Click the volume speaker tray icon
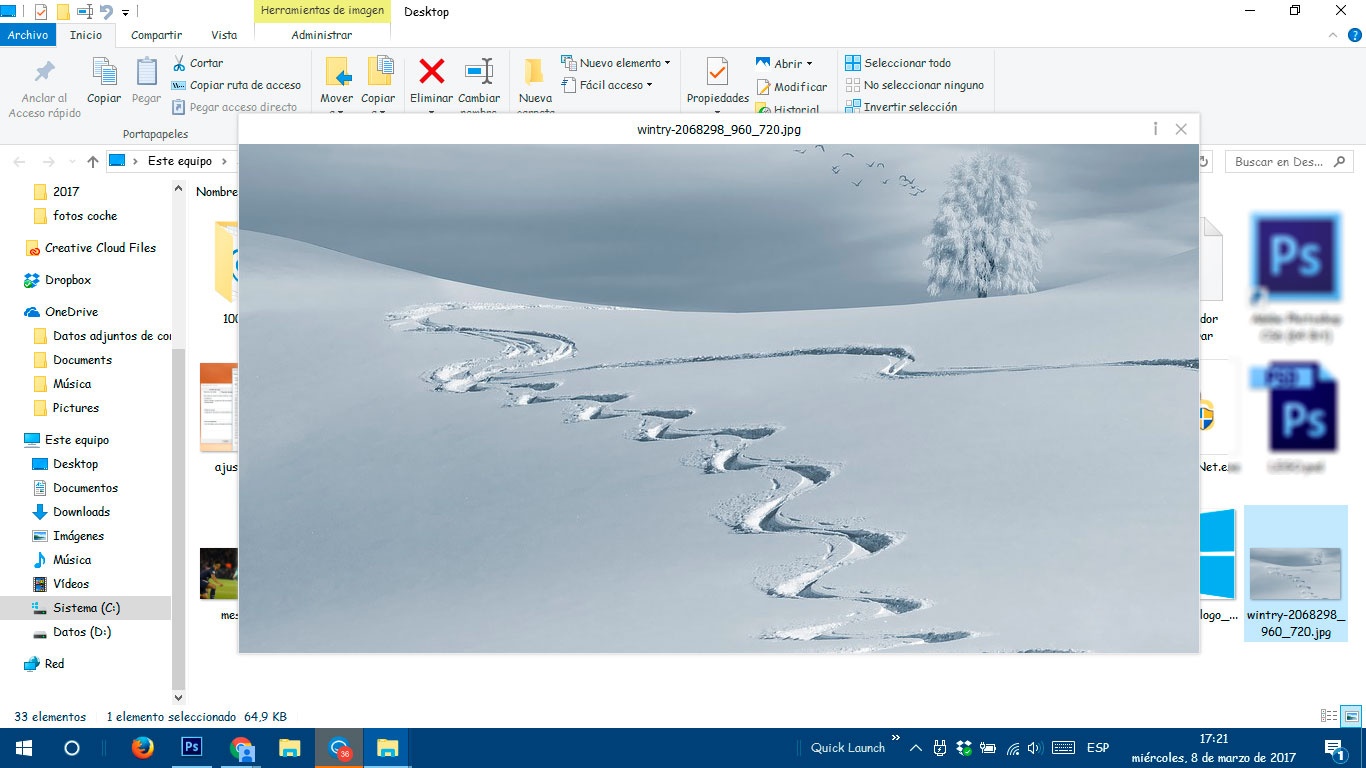The height and width of the screenshot is (768, 1366). coord(1034,747)
